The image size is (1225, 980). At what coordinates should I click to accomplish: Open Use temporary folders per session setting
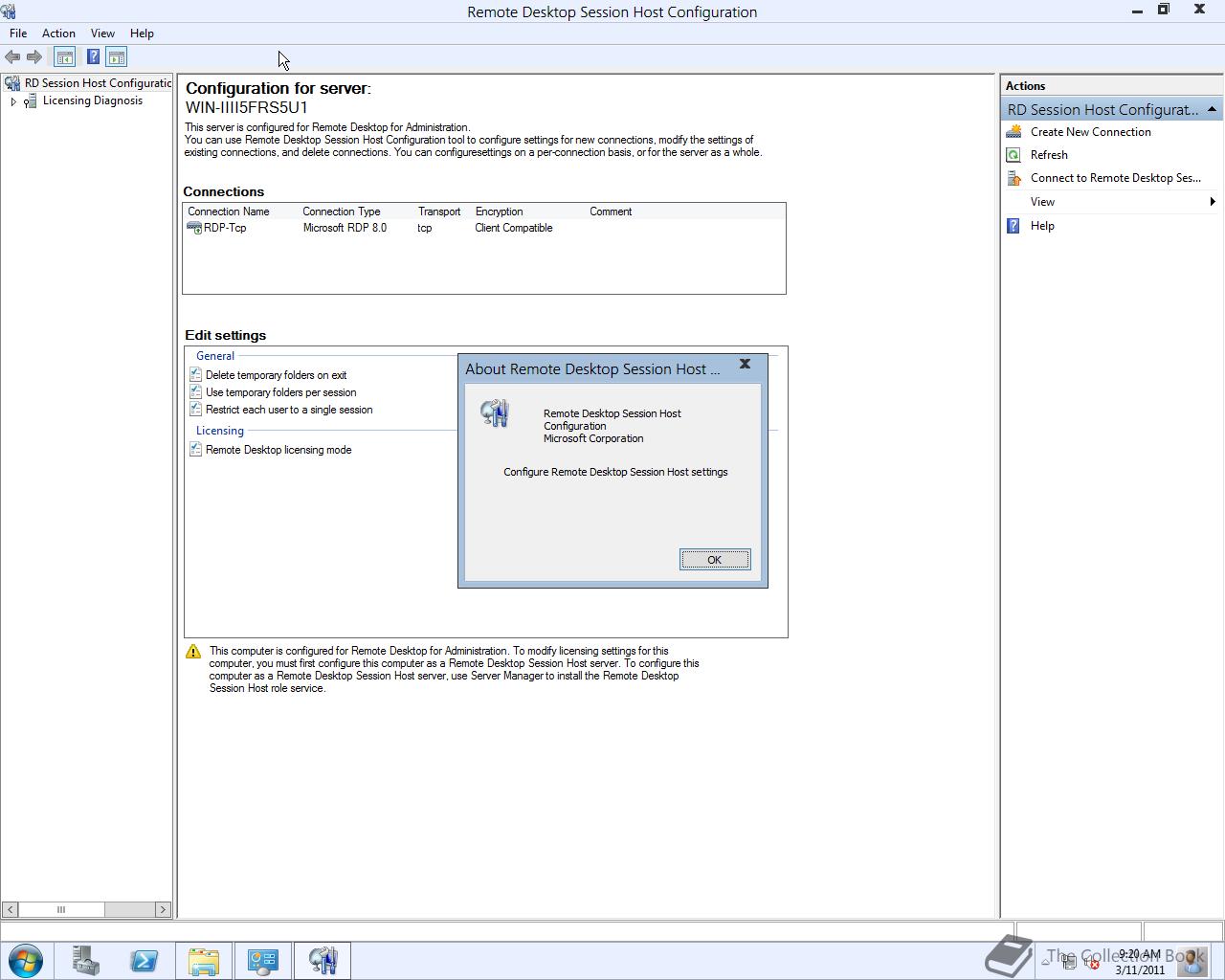point(280,392)
